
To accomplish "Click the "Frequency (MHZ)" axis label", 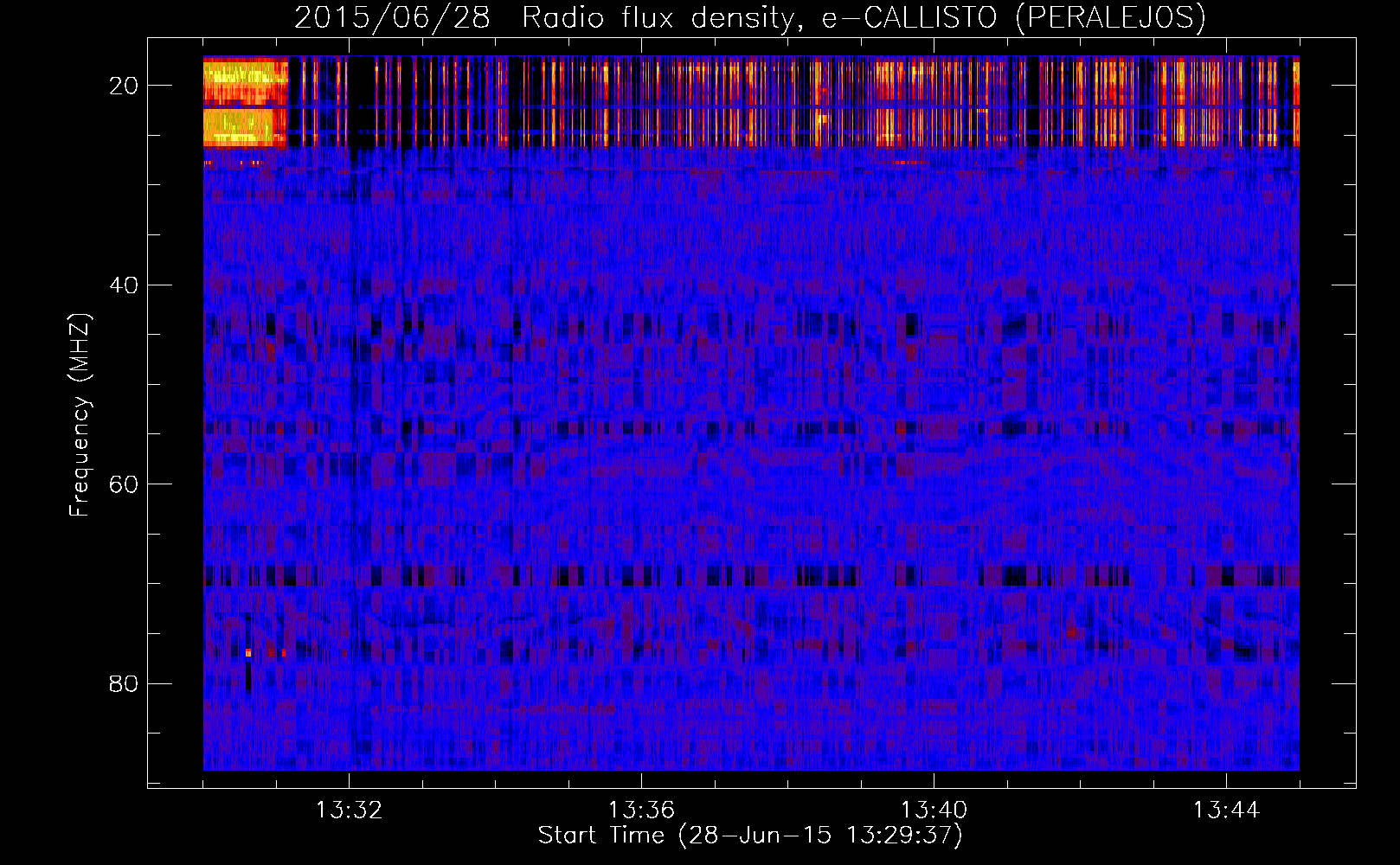I will (80, 415).
